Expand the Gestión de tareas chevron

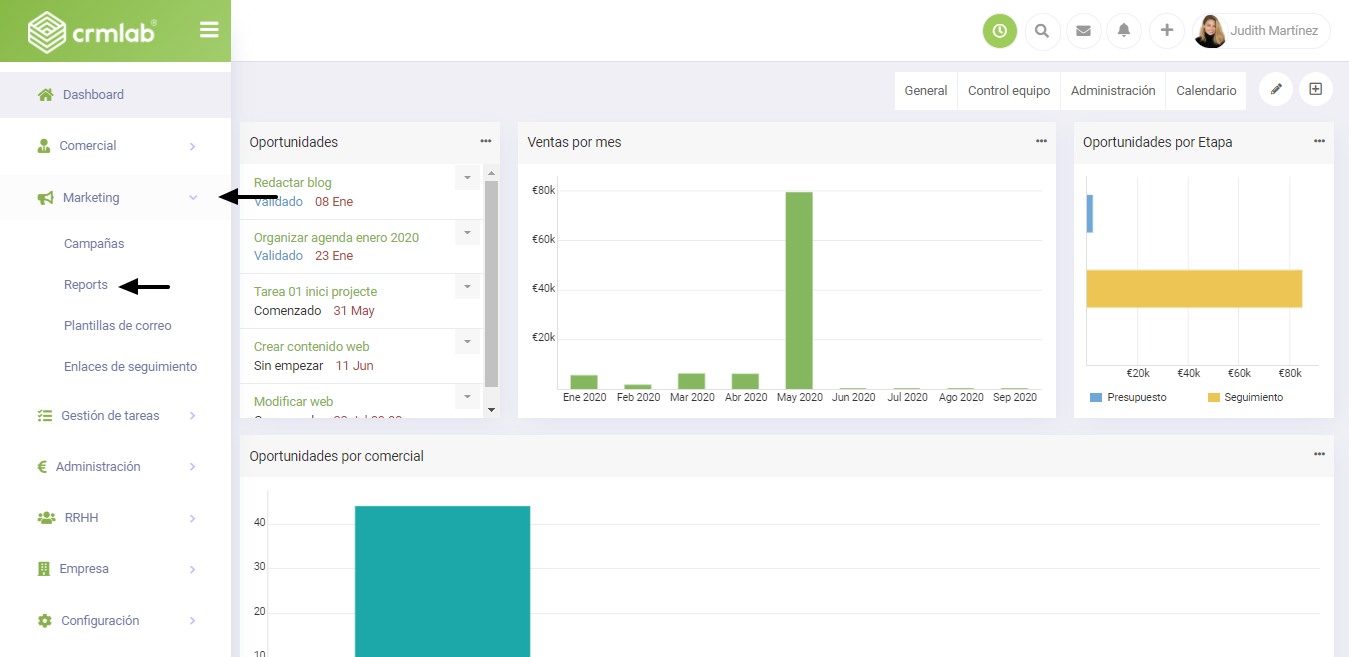[x=192, y=416]
